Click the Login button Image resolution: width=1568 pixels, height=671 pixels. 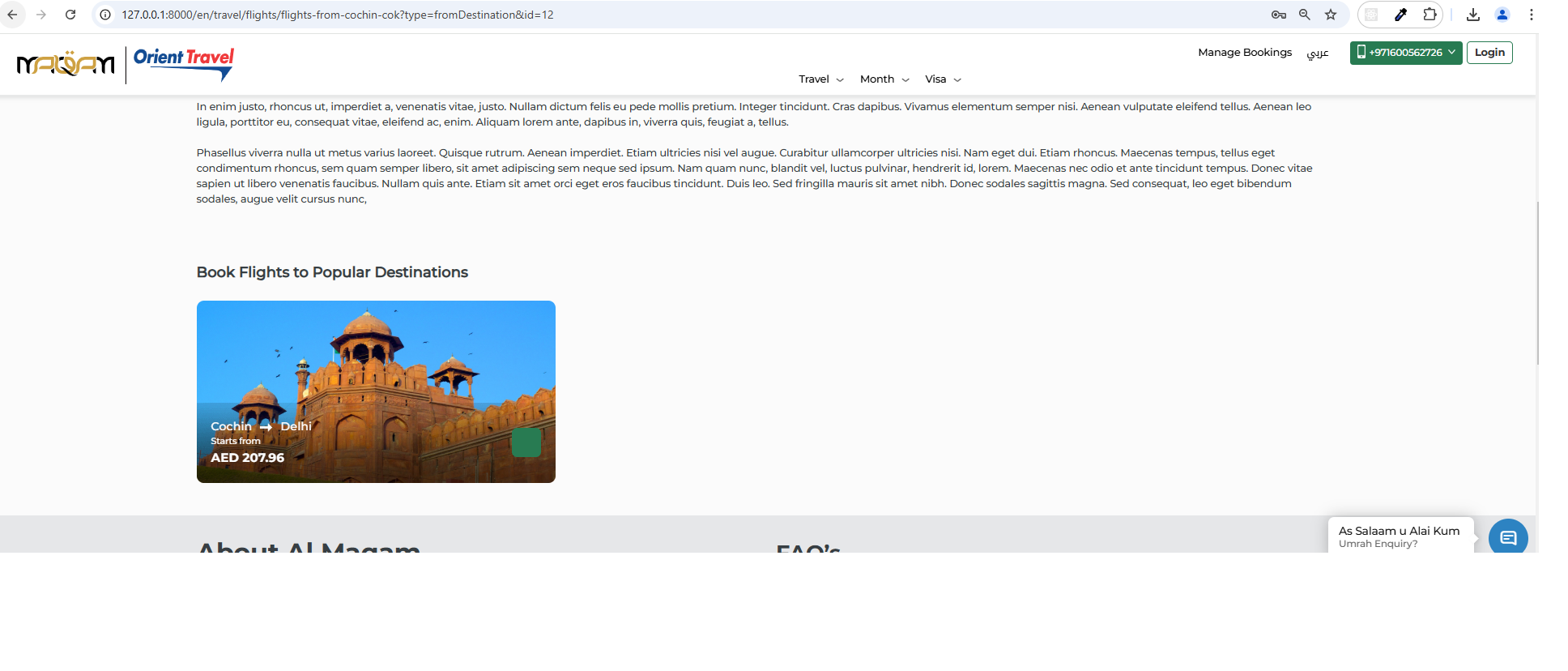coord(1489,53)
